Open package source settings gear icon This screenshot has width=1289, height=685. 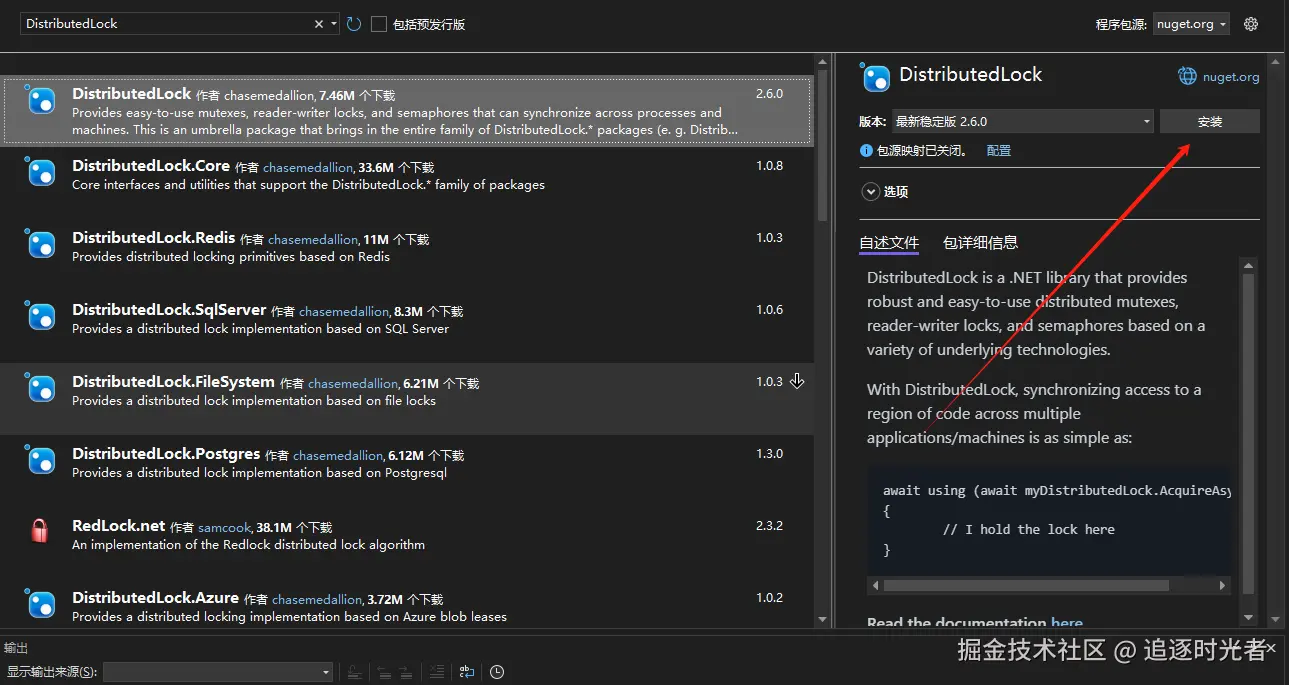click(x=1251, y=24)
